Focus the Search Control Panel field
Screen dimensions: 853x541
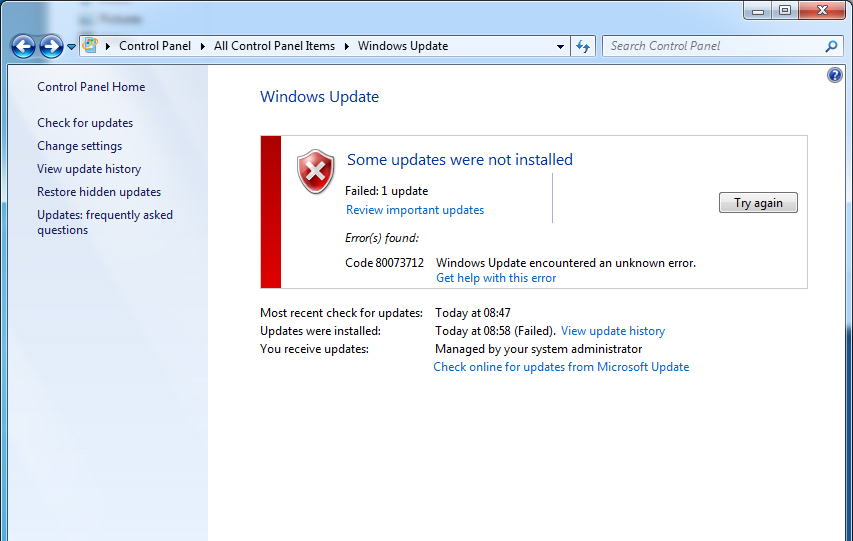[712, 46]
